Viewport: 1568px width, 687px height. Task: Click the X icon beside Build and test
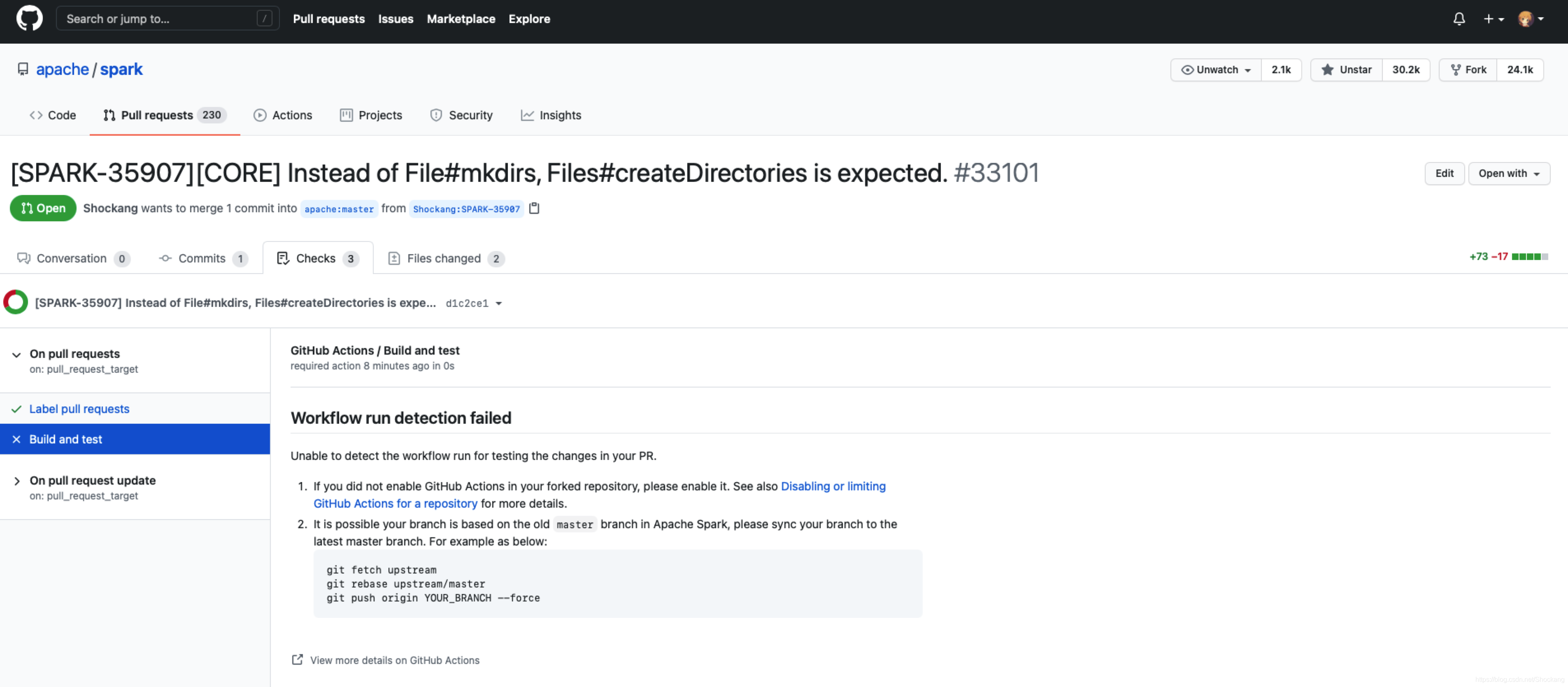click(x=16, y=439)
